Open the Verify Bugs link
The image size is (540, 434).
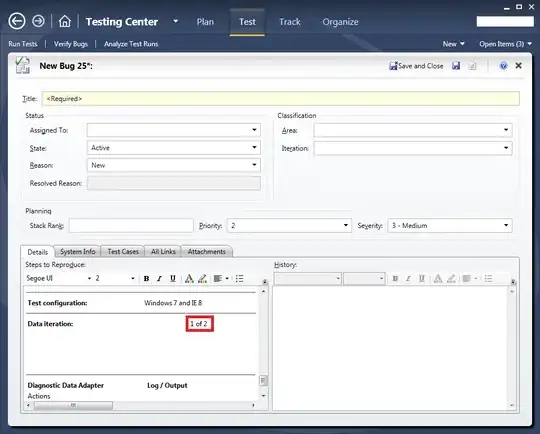click(71, 44)
